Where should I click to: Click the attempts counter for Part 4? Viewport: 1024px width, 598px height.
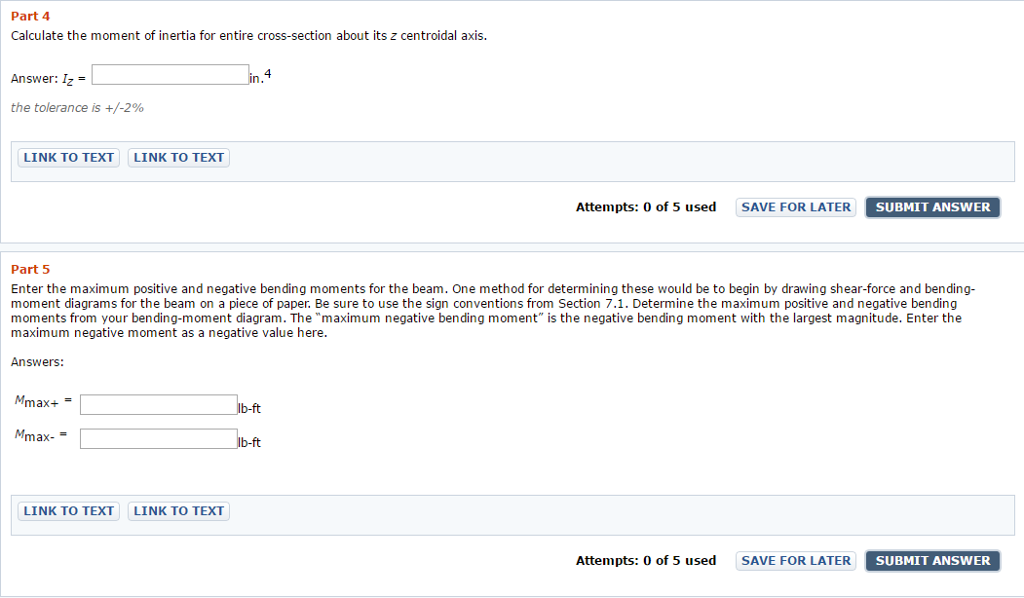(645, 207)
